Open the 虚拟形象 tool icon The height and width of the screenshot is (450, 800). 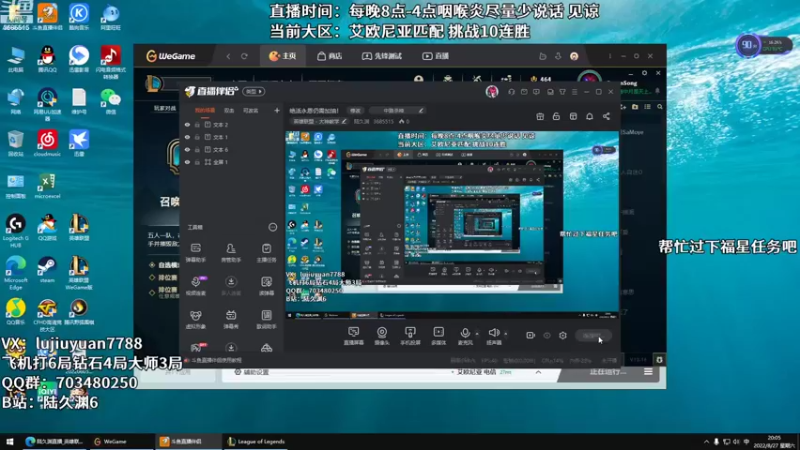pos(195,319)
